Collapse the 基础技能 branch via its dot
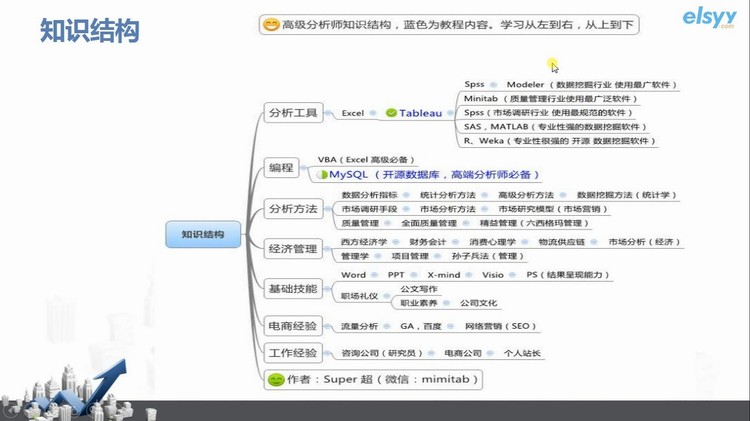Image resolution: width=750 pixels, height=421 pixels. pos(328,288)
